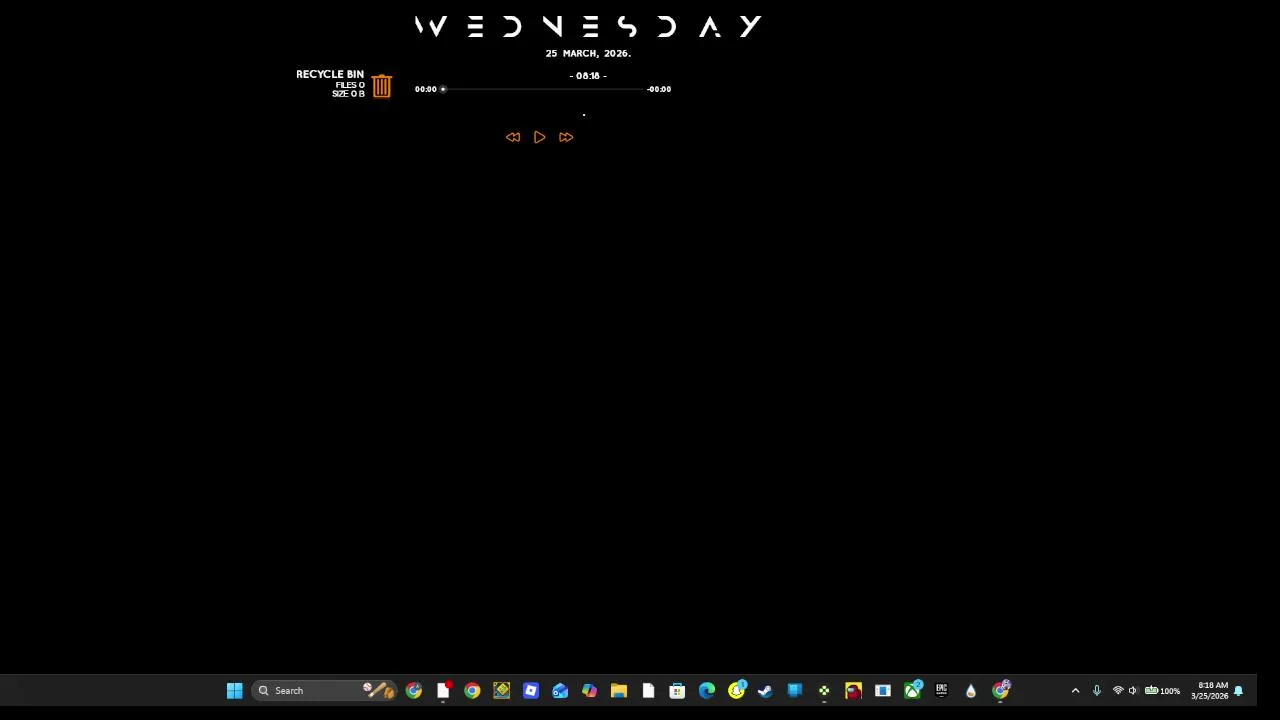This screenshot has width=1280, height=720.
Task: Open the Xbox app from the taskbar
Action: [913, 690]
